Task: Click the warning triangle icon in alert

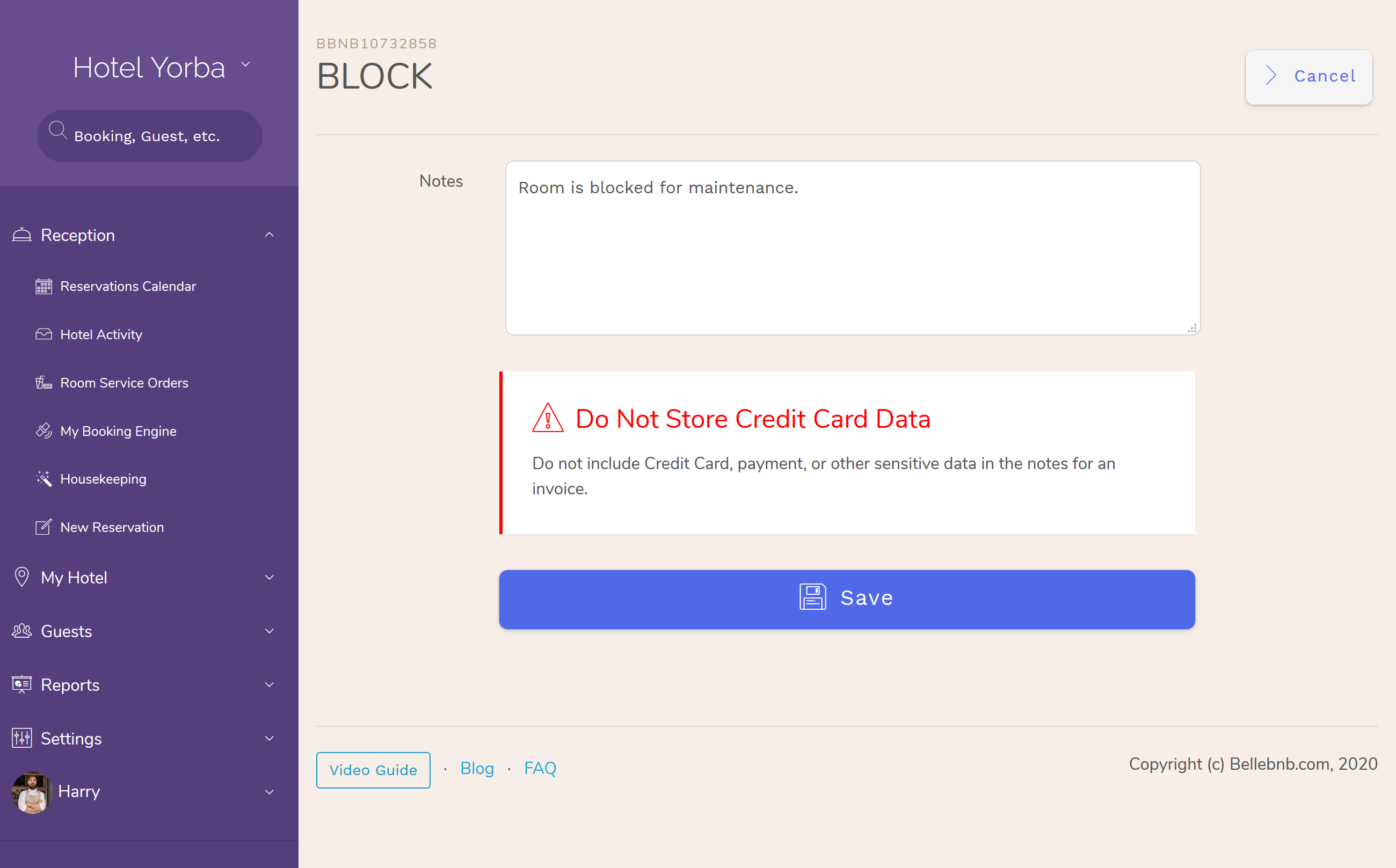Action: [548, 418]
